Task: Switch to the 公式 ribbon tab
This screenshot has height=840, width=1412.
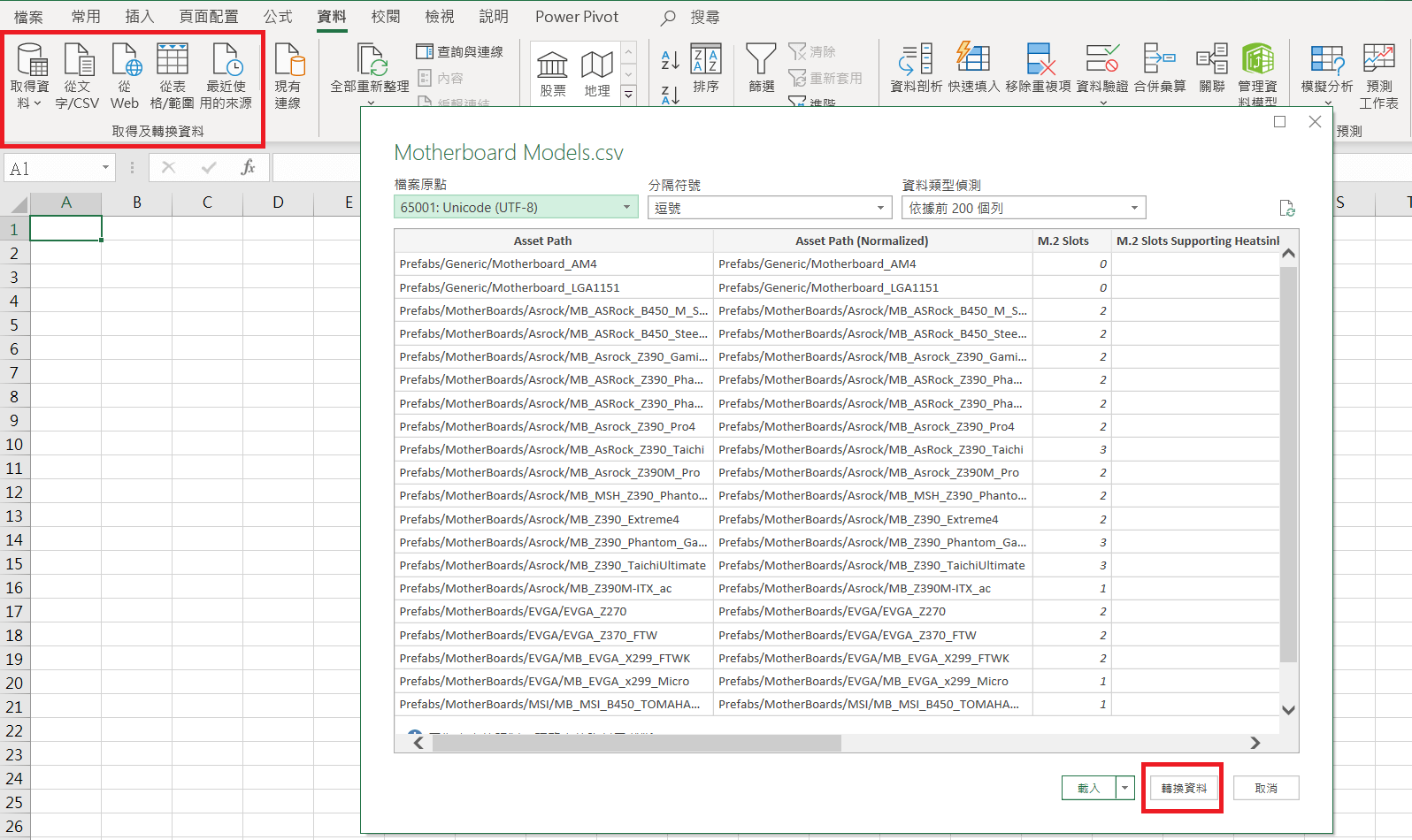Action: [x=277, y=17]
